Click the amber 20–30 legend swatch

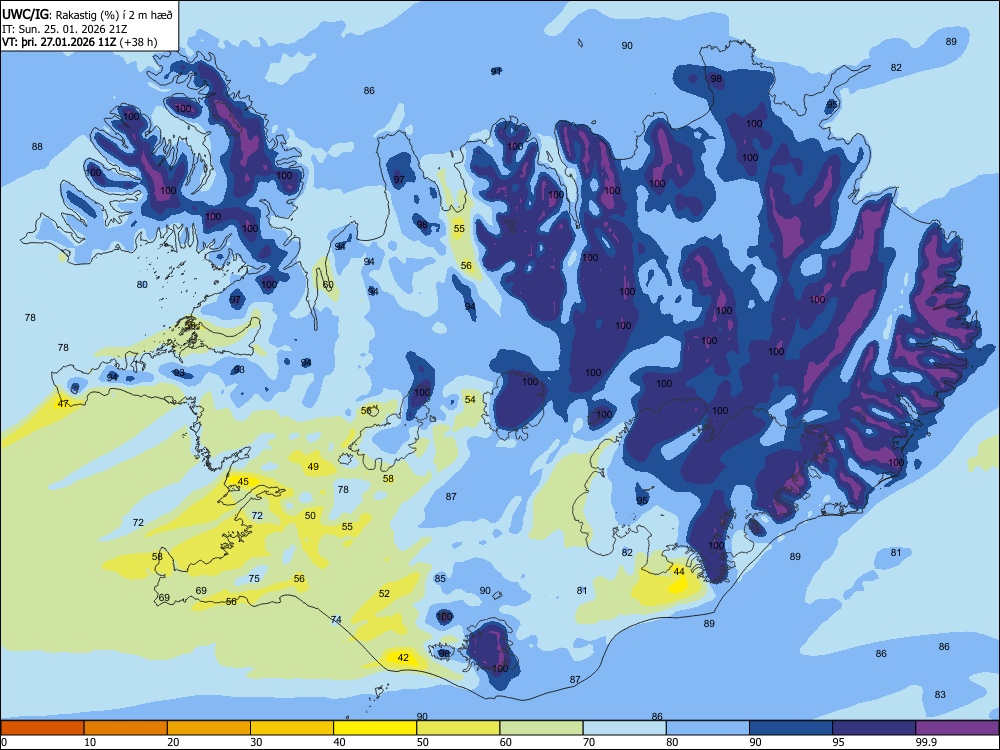click(209, 728)
